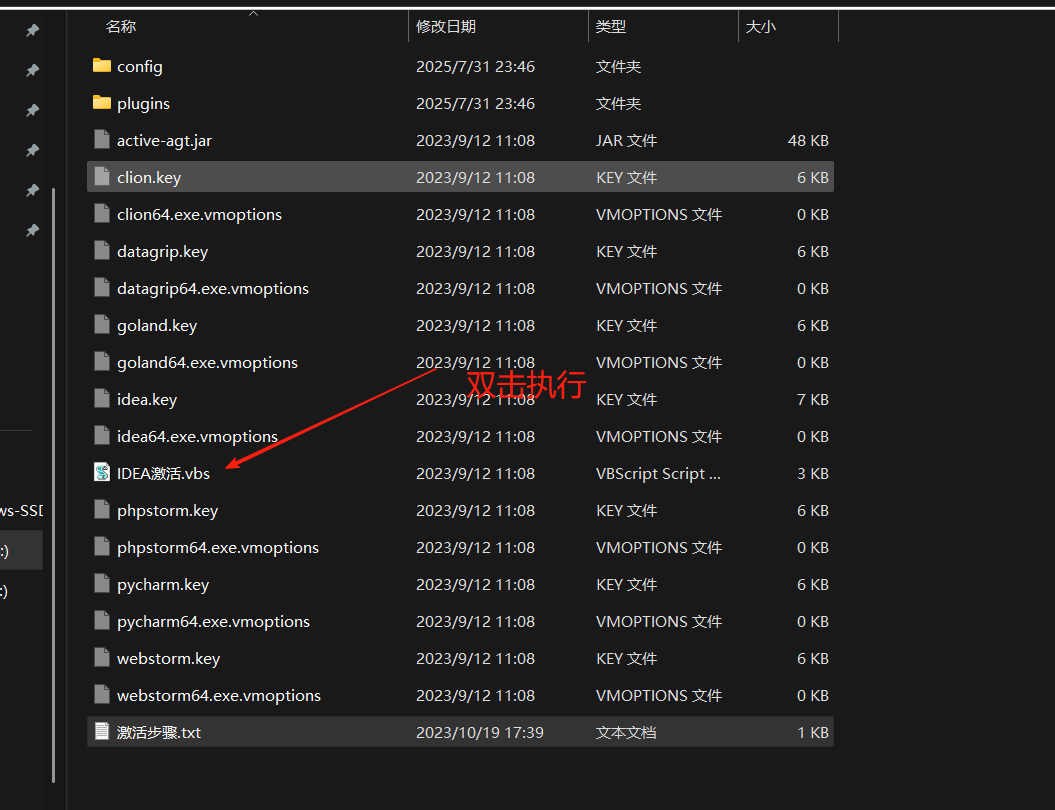The width and height of the screenshot is (1055, 810).
Task: Click the idea.key file icon
Action: (x=102, y=398)
